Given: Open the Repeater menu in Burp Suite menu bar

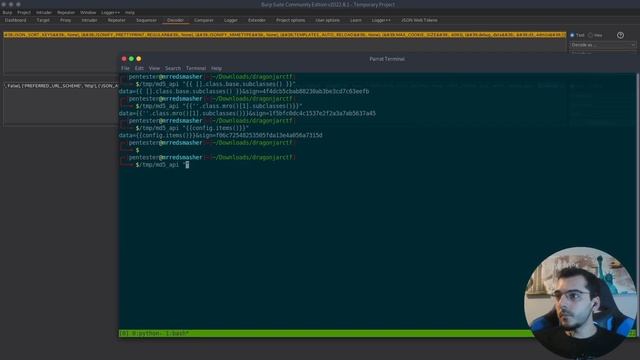Looking at the screenshot, I should tap(66, 13).
